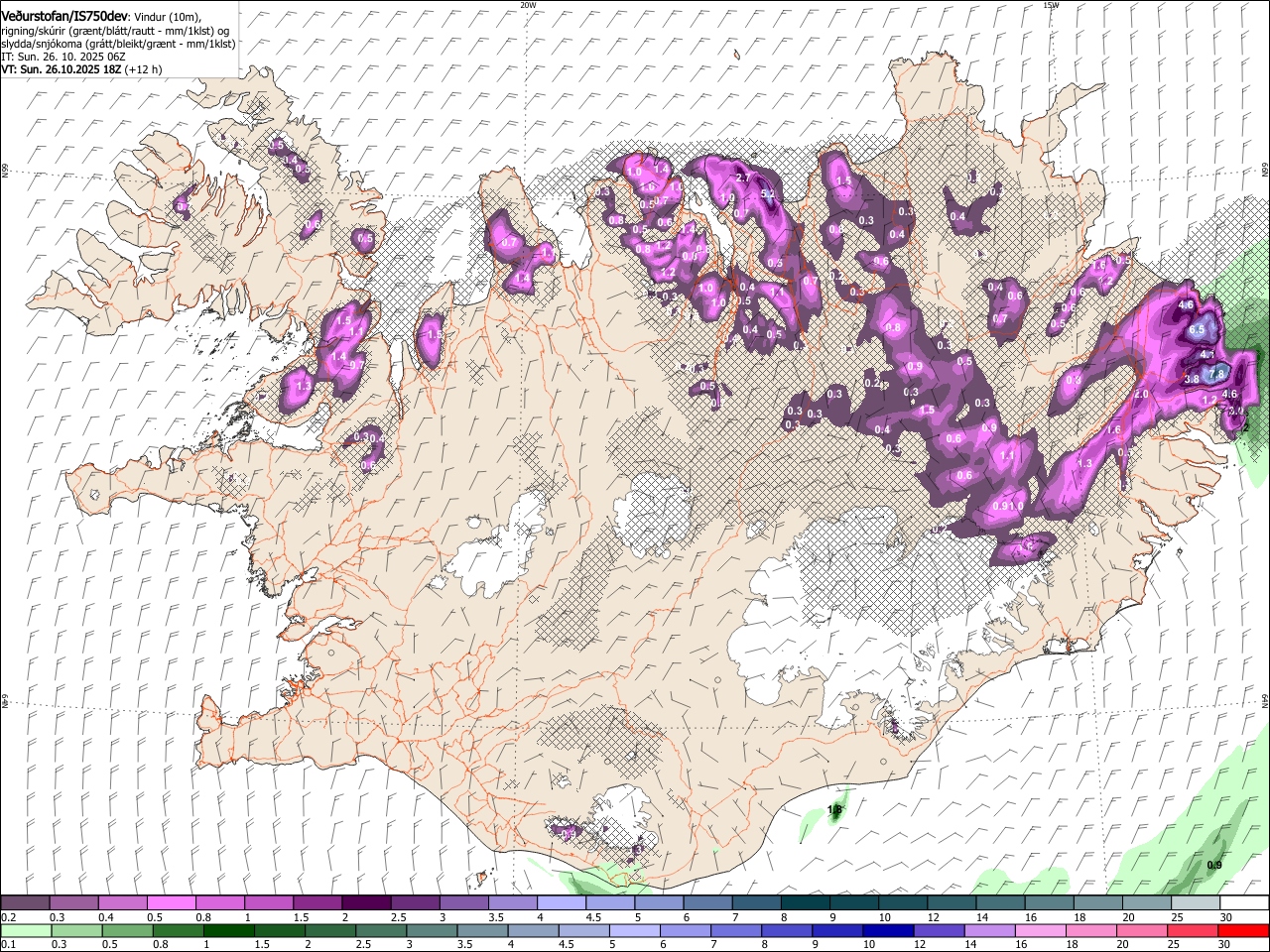
Task: Click the '5.2' value in the northern snow band
Action: [767, 194]
